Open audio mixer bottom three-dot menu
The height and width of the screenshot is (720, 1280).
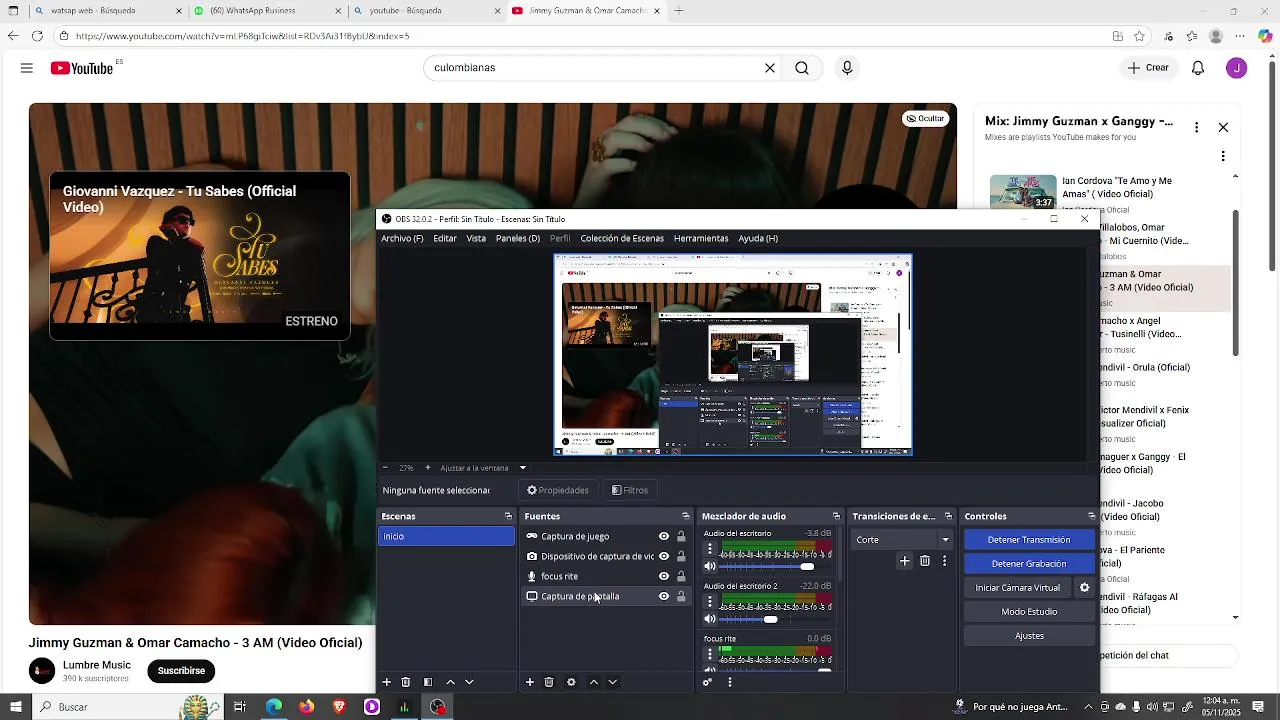click(x=730, y=682)
